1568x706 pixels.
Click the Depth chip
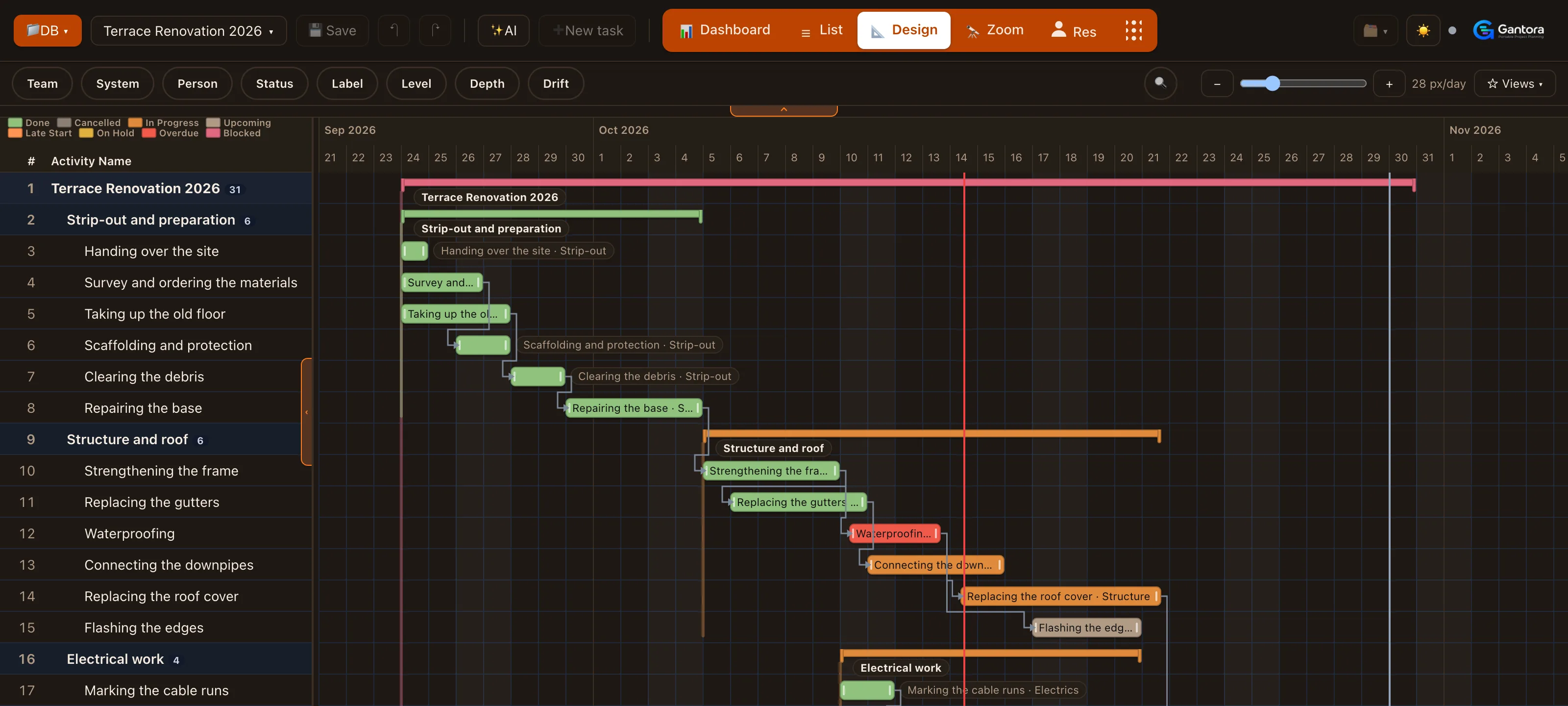point(487,83)
